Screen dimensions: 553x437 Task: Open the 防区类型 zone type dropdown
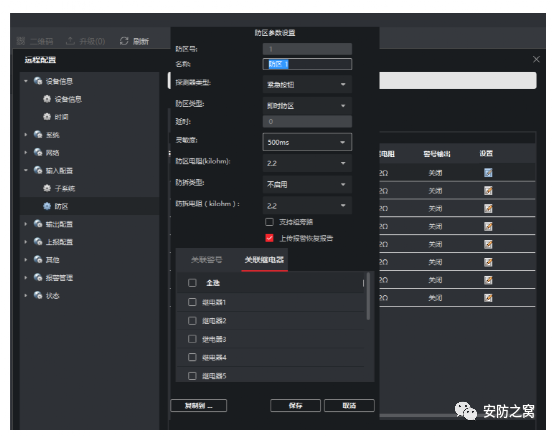pos(307,106)
